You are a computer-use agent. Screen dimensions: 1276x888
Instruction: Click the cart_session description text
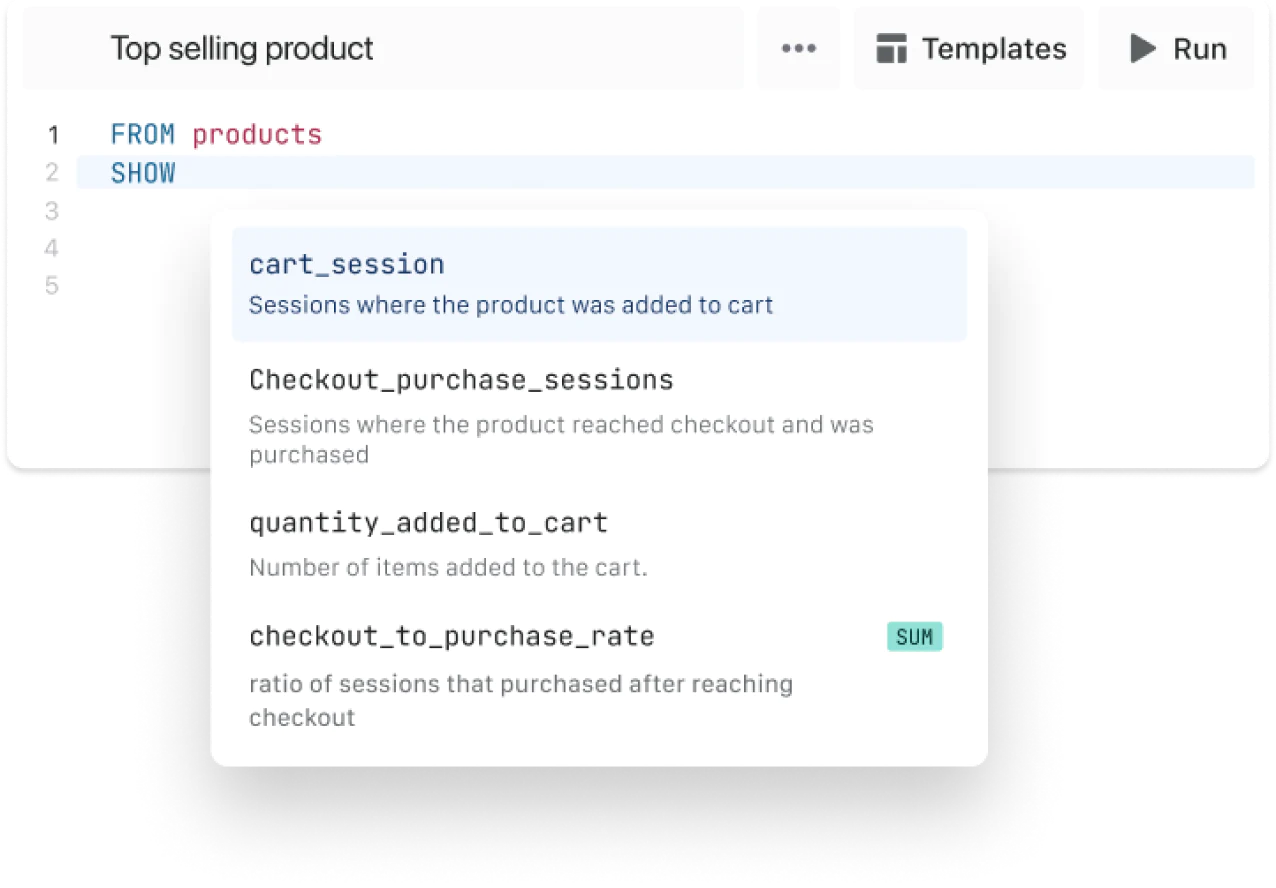pos(510,305)
